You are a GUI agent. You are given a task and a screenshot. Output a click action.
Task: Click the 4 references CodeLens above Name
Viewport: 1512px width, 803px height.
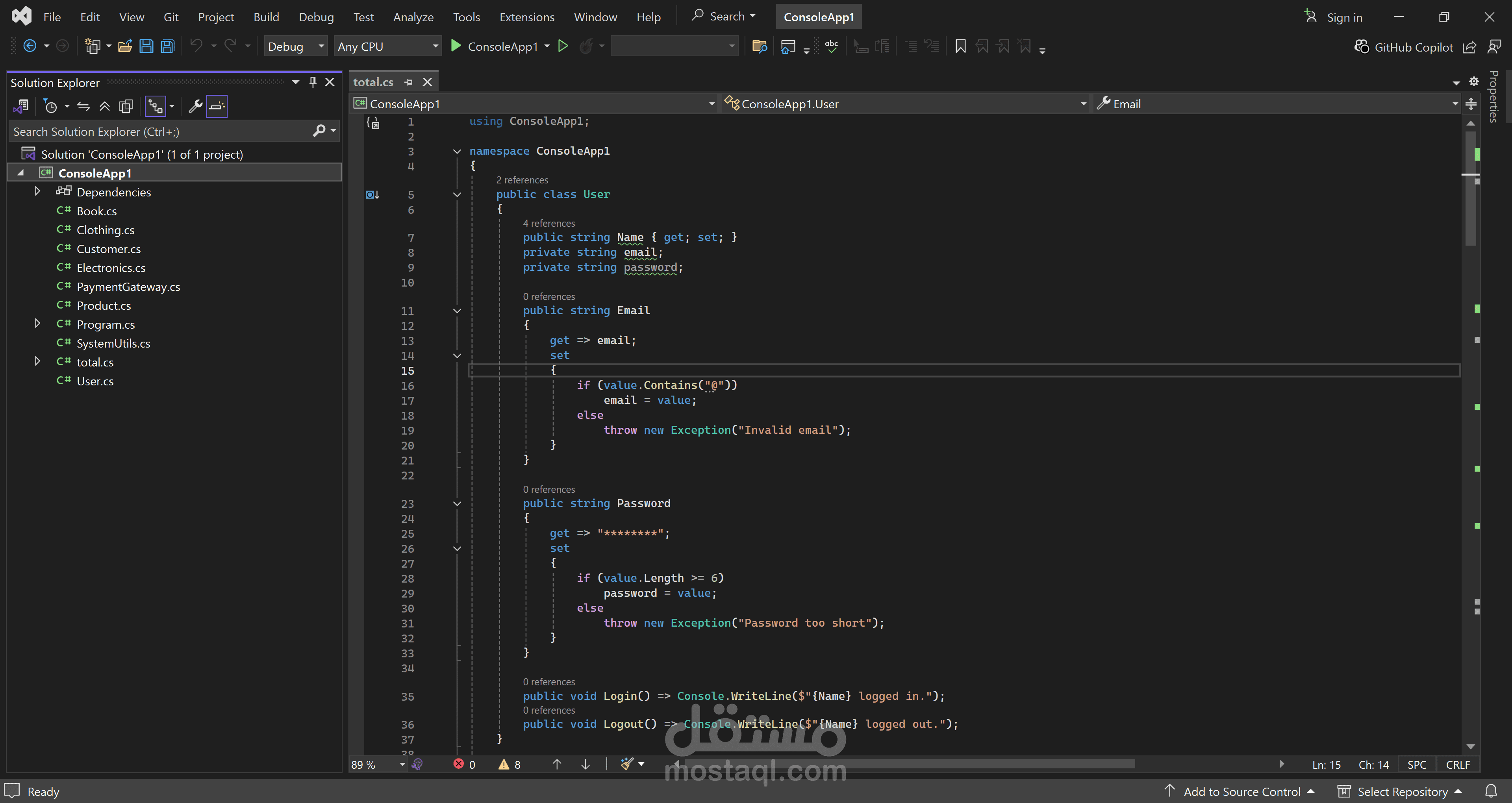tap(549, 223)
